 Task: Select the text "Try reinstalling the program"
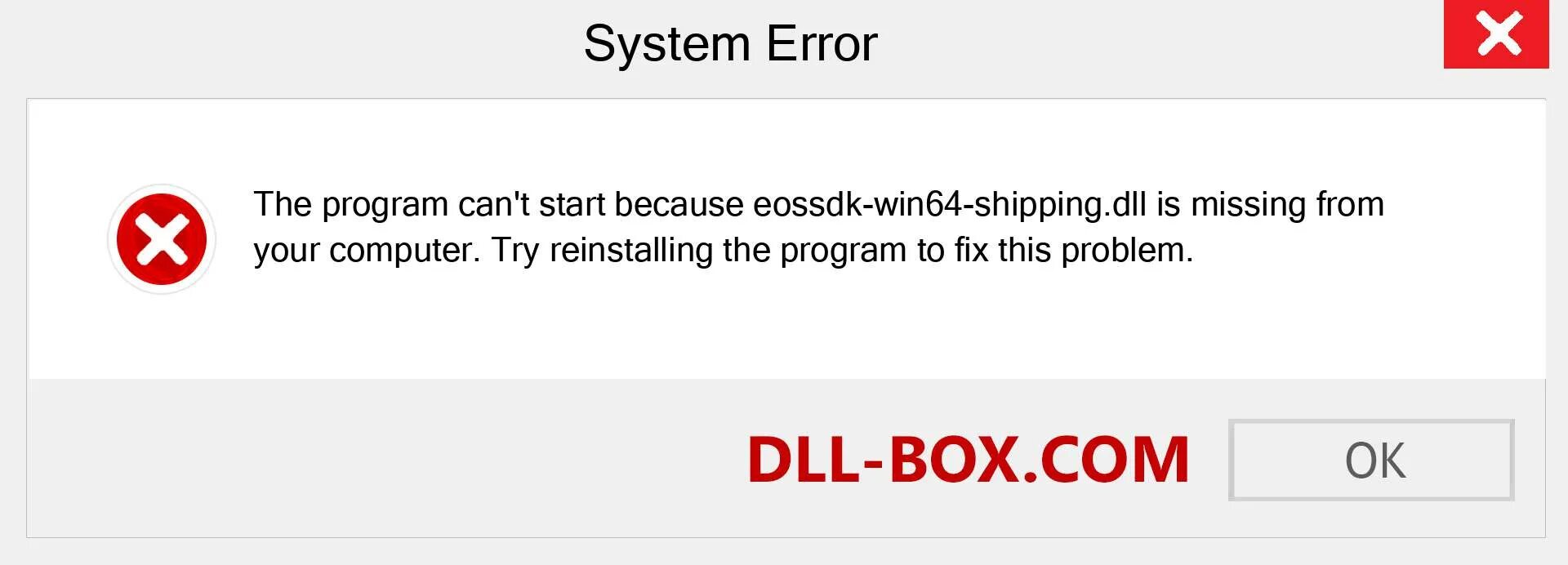[x=698, y=250]
